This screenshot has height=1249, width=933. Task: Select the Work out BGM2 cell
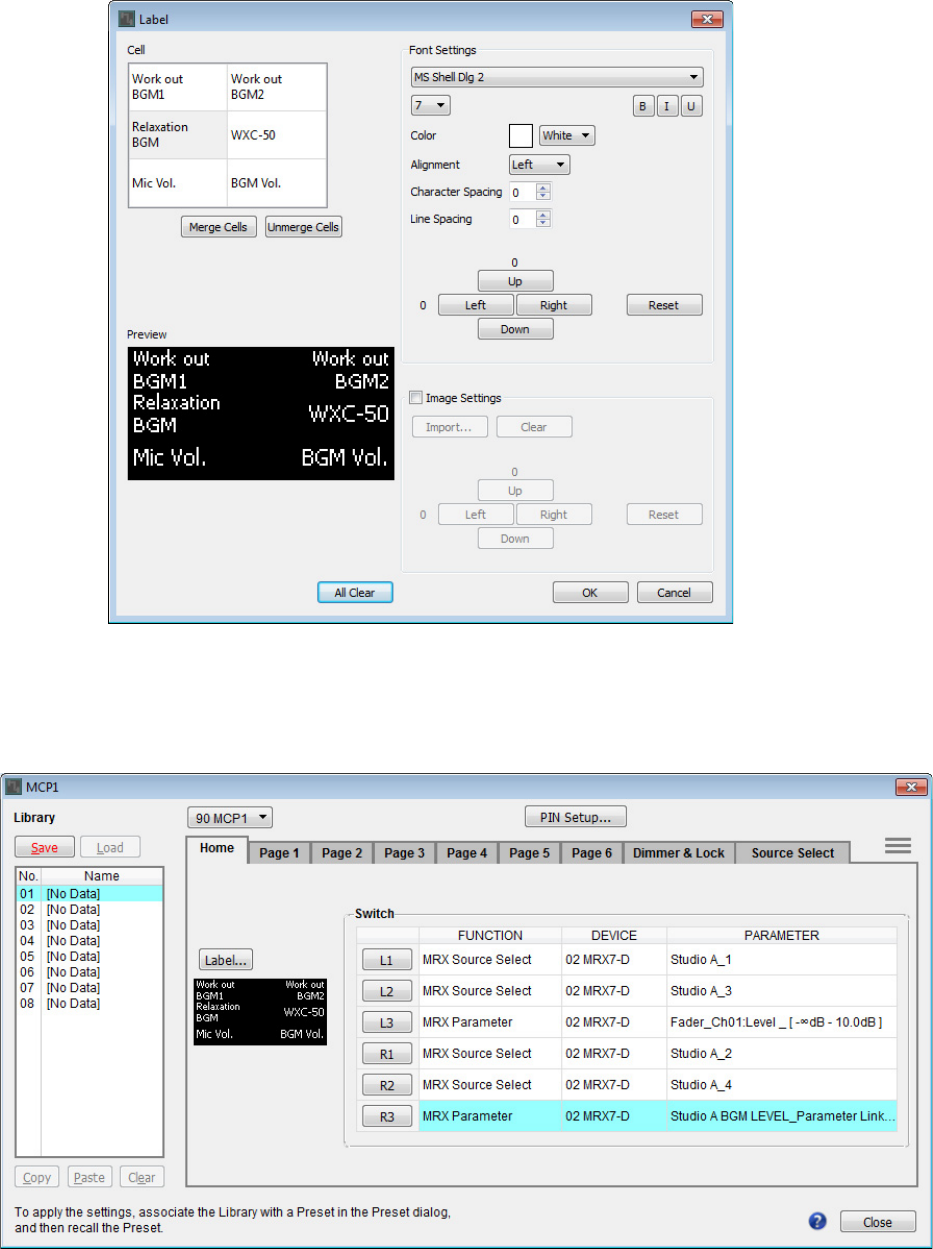pos(277,87)
